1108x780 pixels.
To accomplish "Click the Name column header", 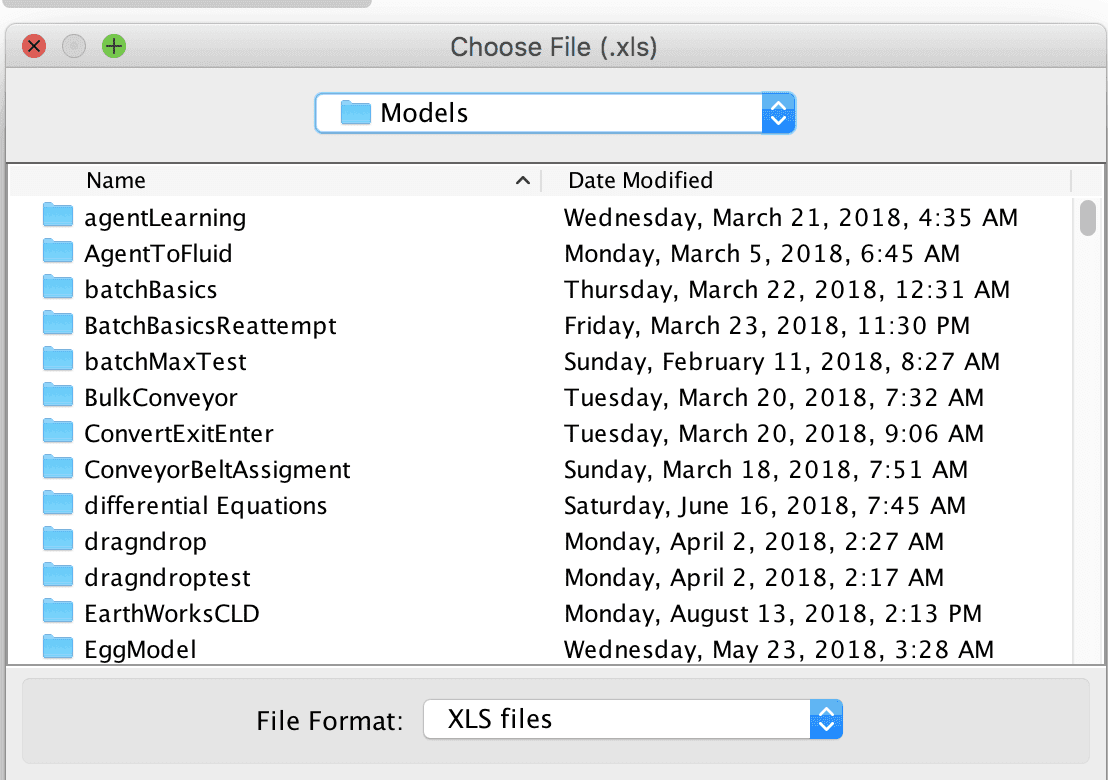I will point(116,181).
